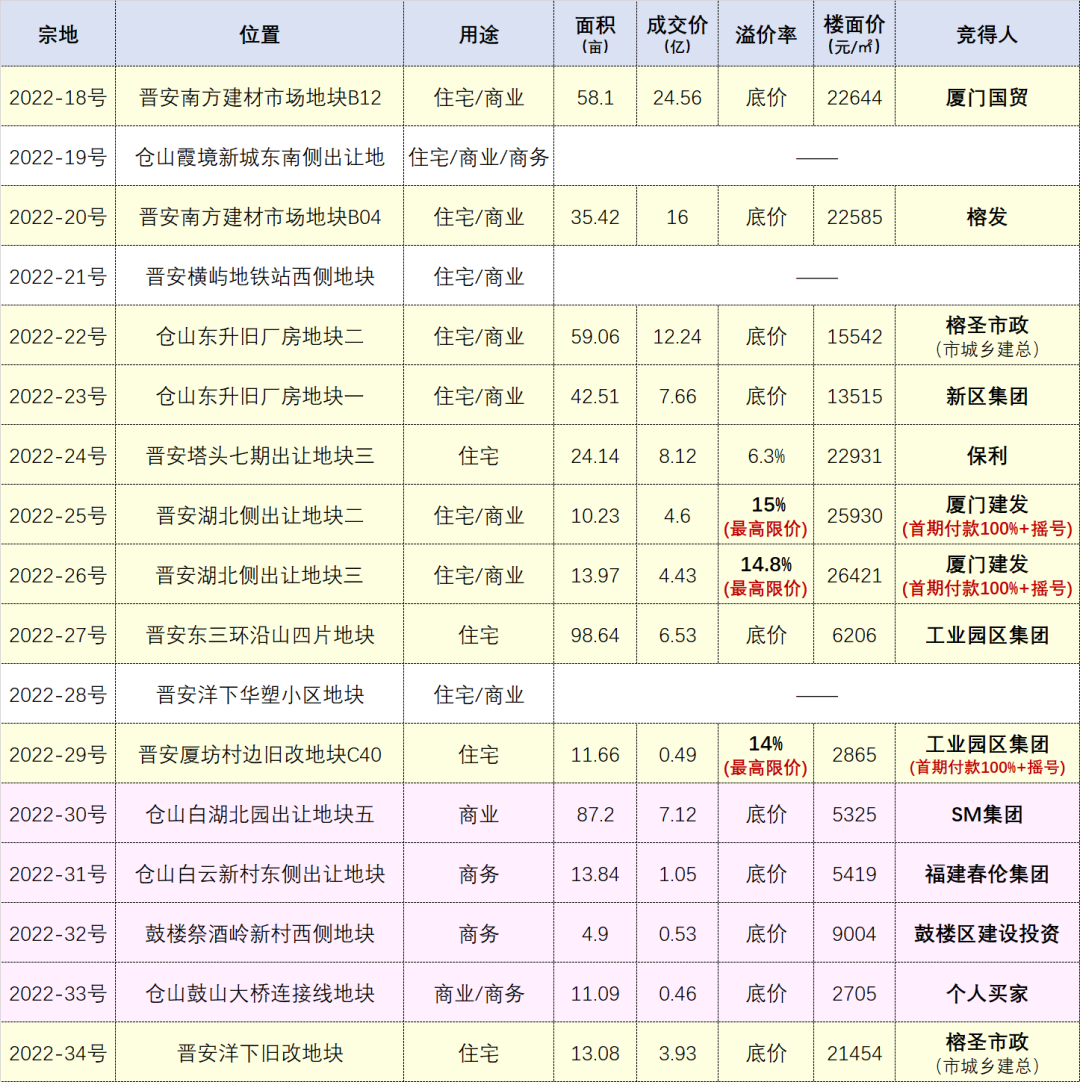Select the 2022-18号 parcel cell

[58, 97]
